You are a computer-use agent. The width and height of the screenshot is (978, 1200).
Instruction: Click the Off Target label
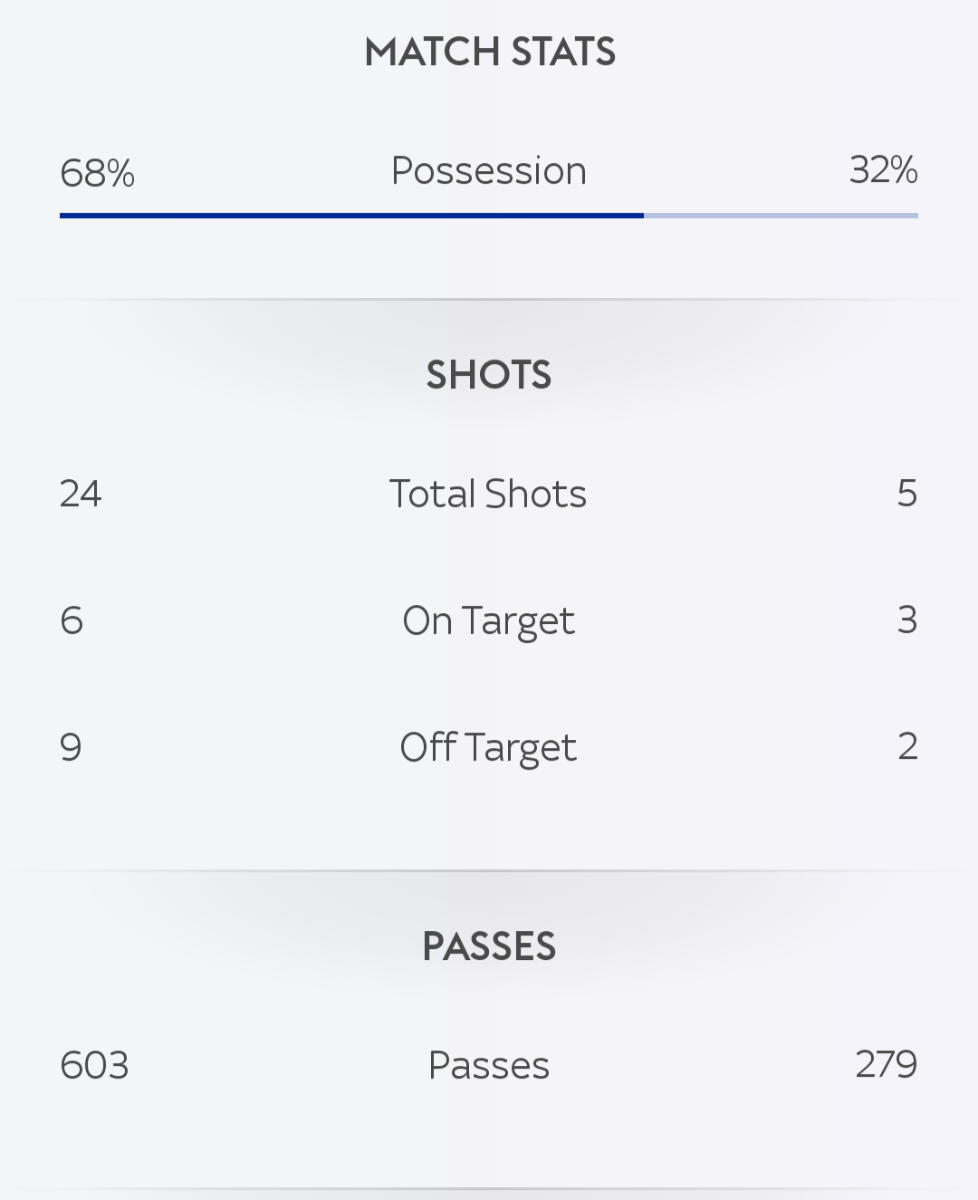click(488, 748)
